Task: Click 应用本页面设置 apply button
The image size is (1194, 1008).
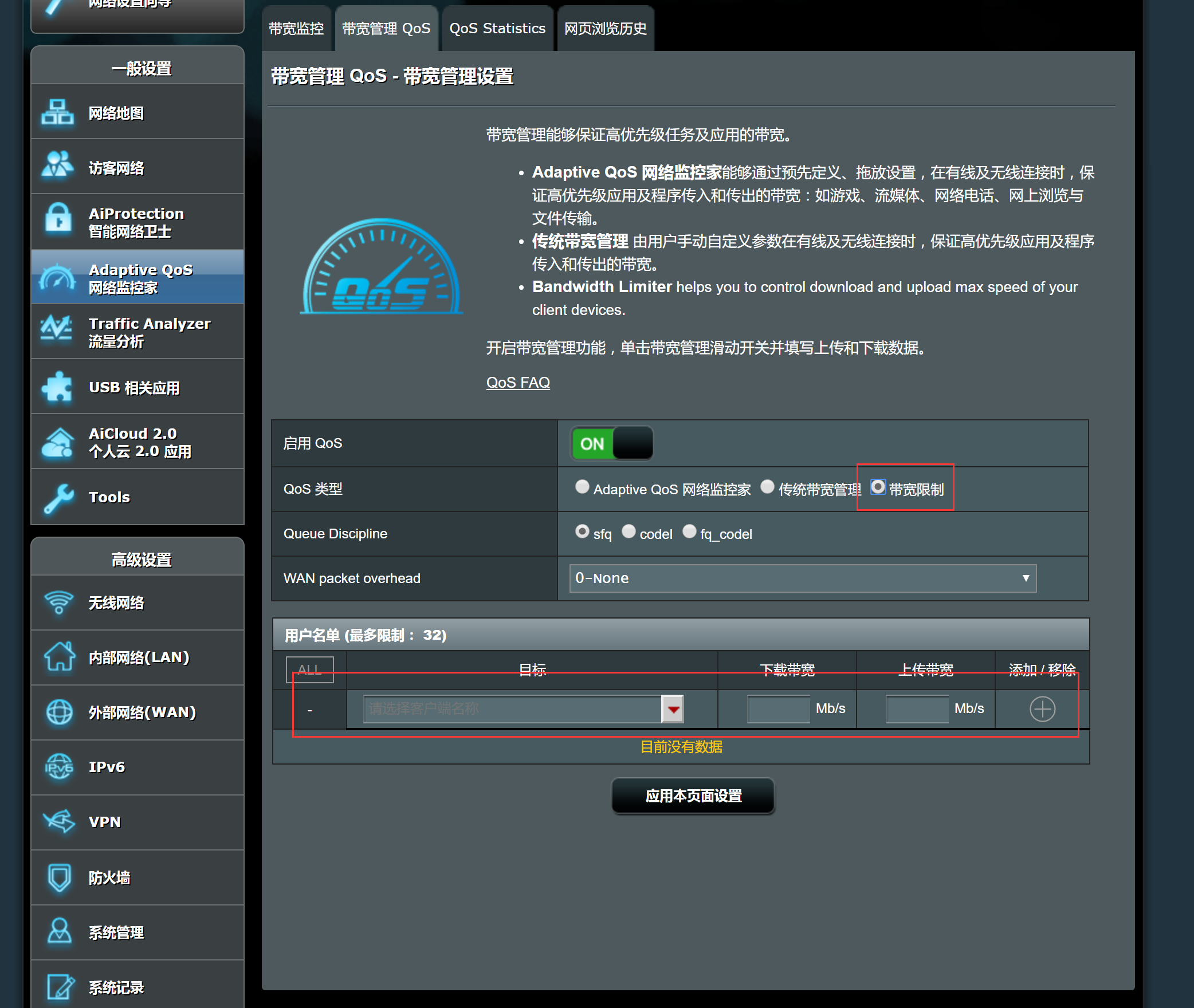Action: (693, 796)
